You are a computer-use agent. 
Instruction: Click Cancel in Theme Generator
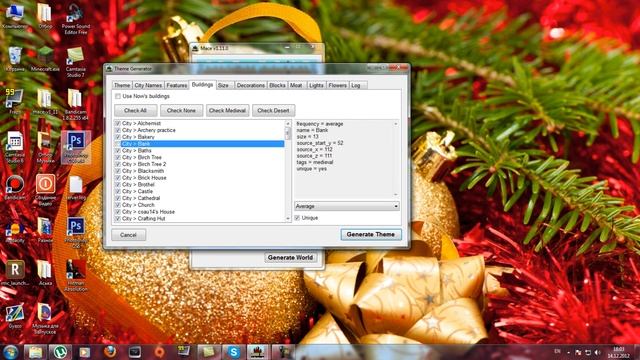tap(128, 235)
